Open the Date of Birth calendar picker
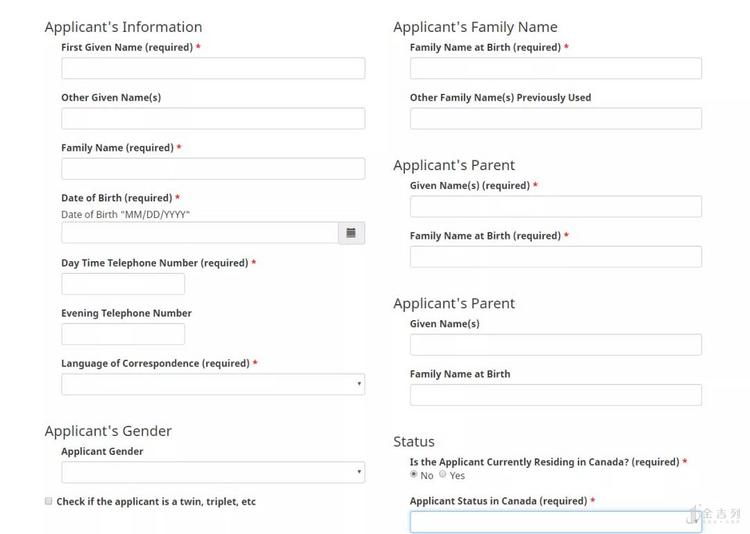 351,233
